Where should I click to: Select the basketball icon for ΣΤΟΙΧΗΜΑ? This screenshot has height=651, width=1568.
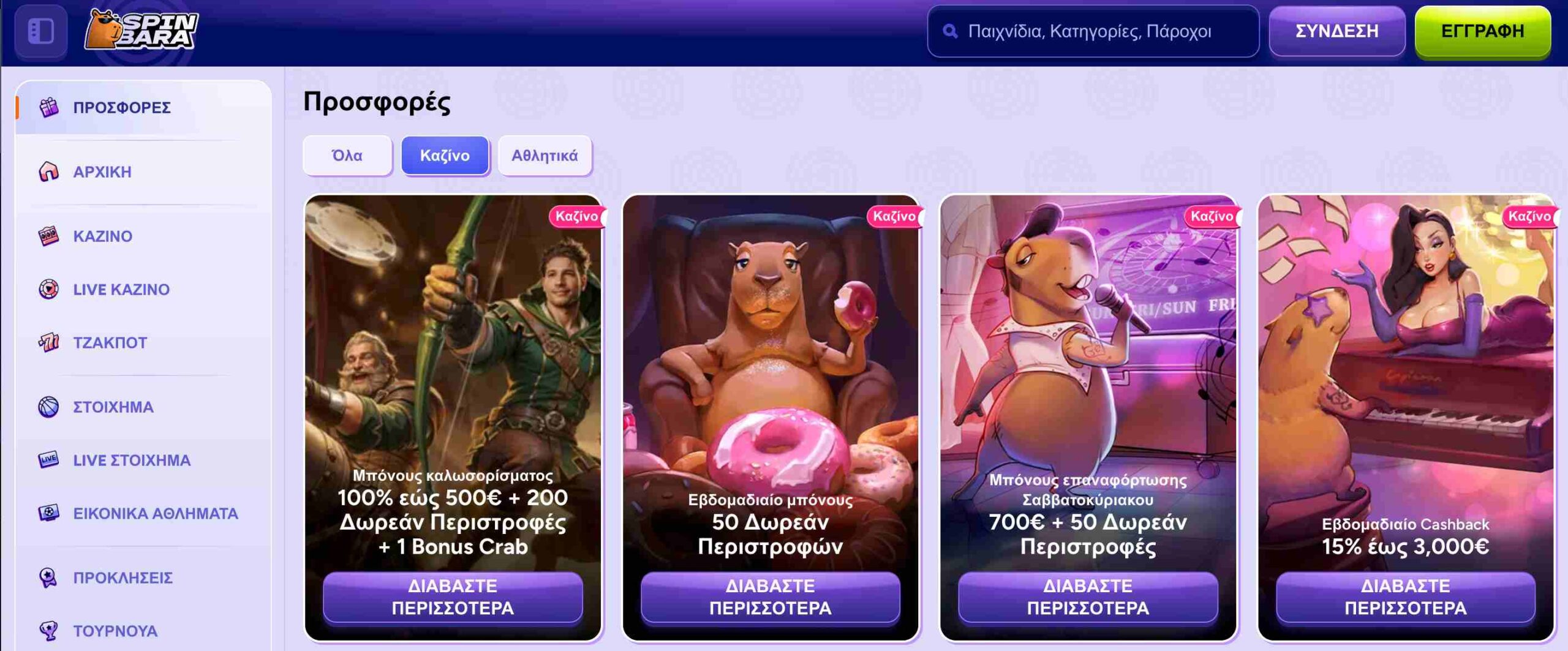(49, 407)
